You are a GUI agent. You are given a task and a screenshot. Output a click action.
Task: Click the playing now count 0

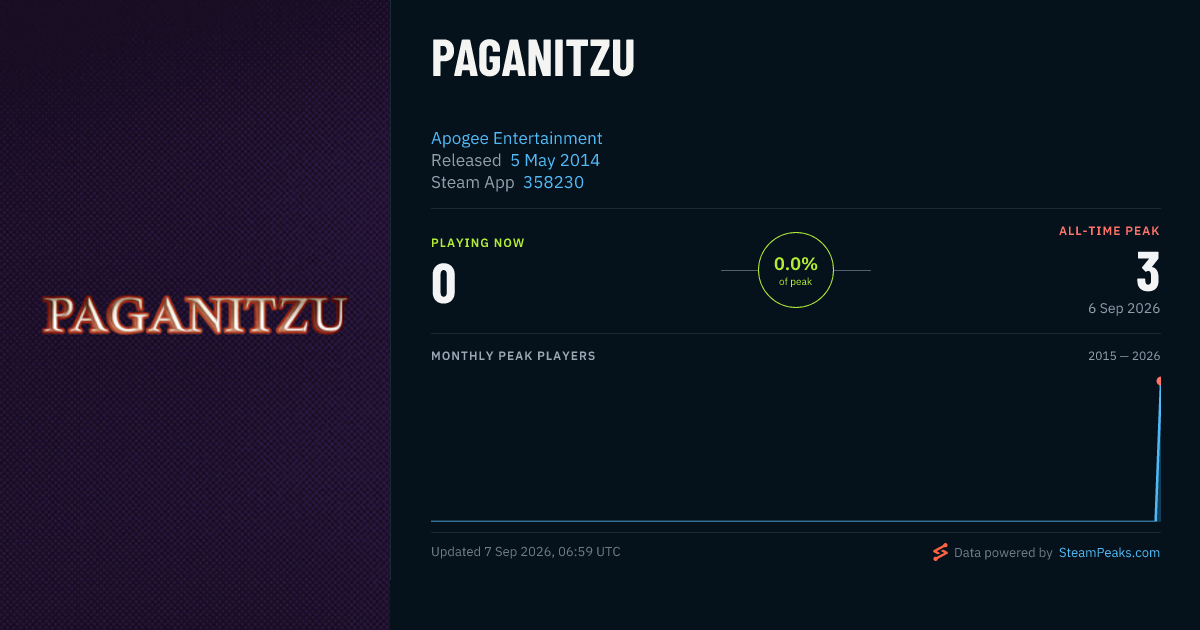[x=444, y=284]
